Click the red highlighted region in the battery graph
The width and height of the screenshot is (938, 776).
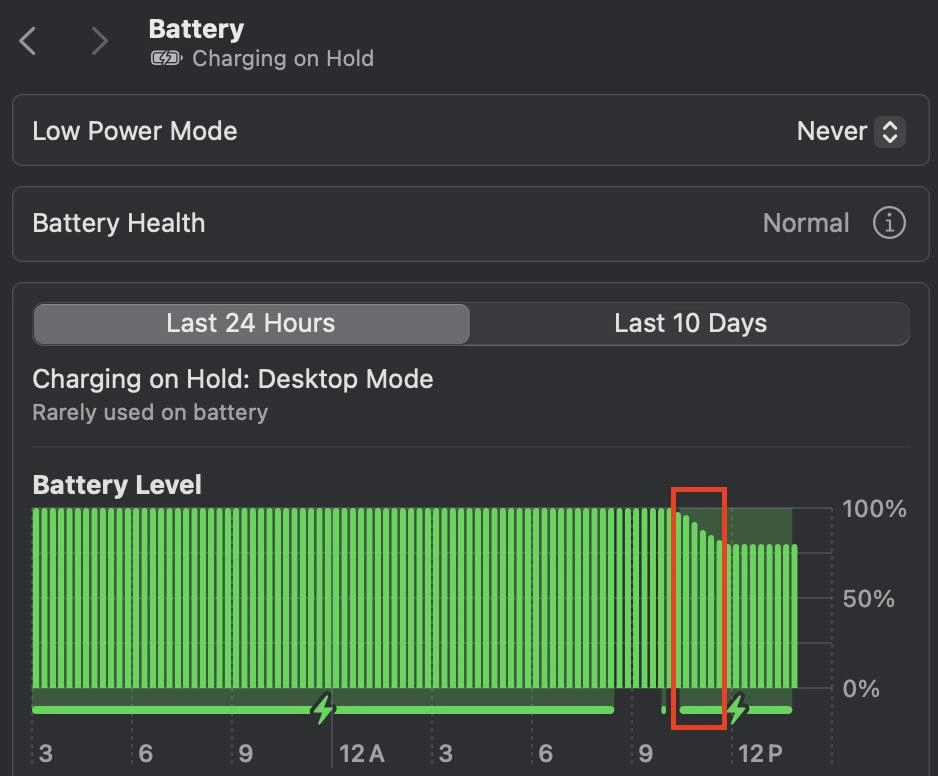pos(699,608)
